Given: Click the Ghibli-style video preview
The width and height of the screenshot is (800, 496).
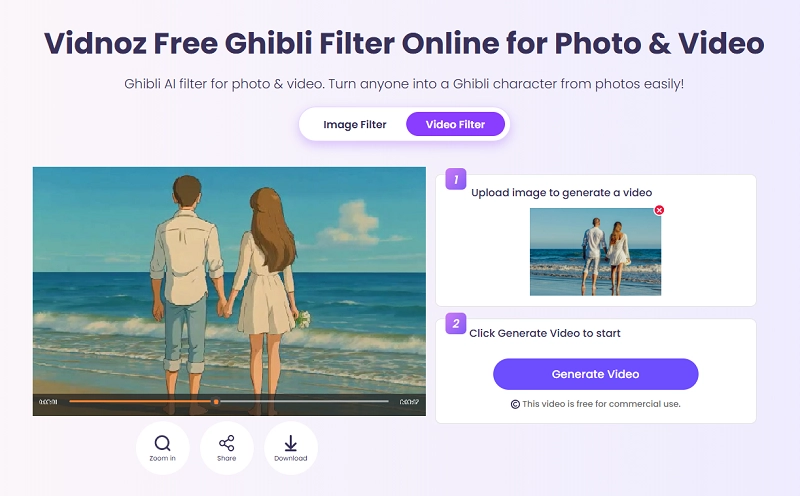Looking at the screenshot, I should click(229, 281).
